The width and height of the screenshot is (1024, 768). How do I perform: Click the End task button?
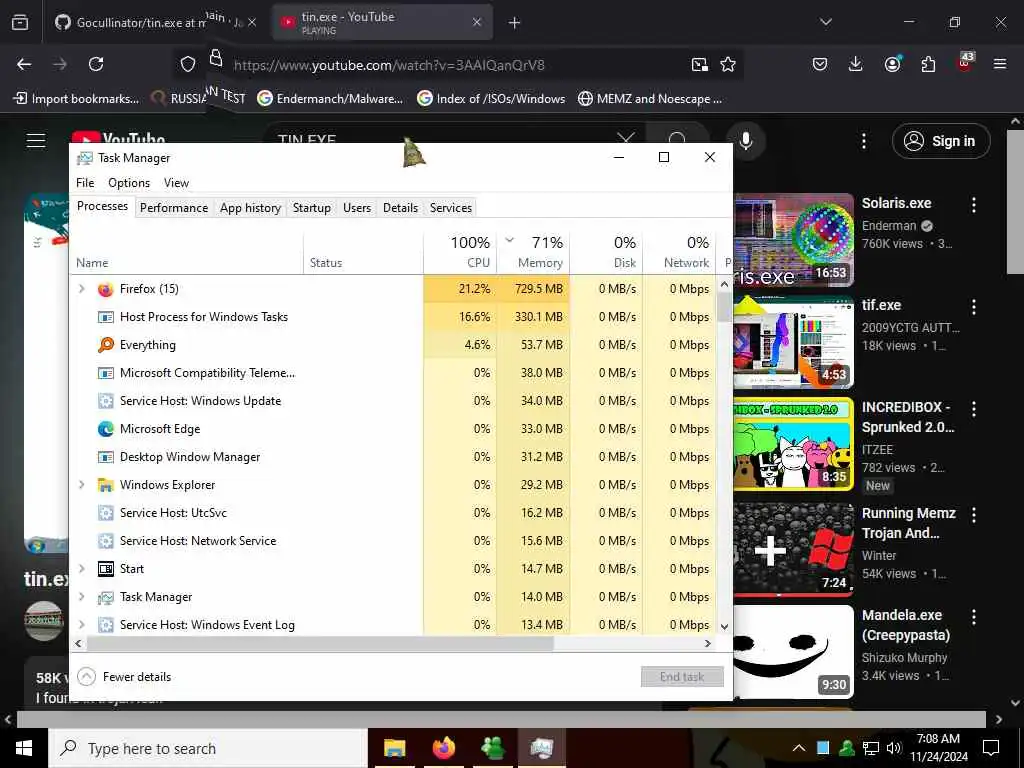coord(682,677)
